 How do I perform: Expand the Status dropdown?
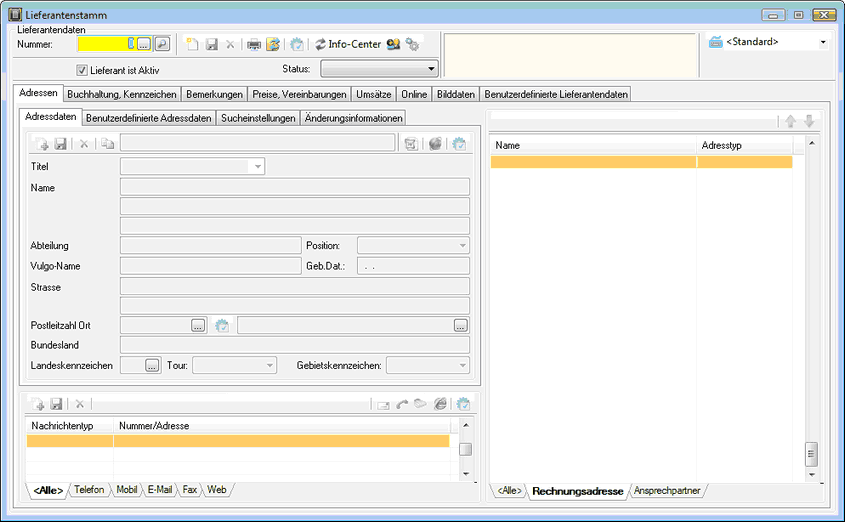tap(431, 69)
